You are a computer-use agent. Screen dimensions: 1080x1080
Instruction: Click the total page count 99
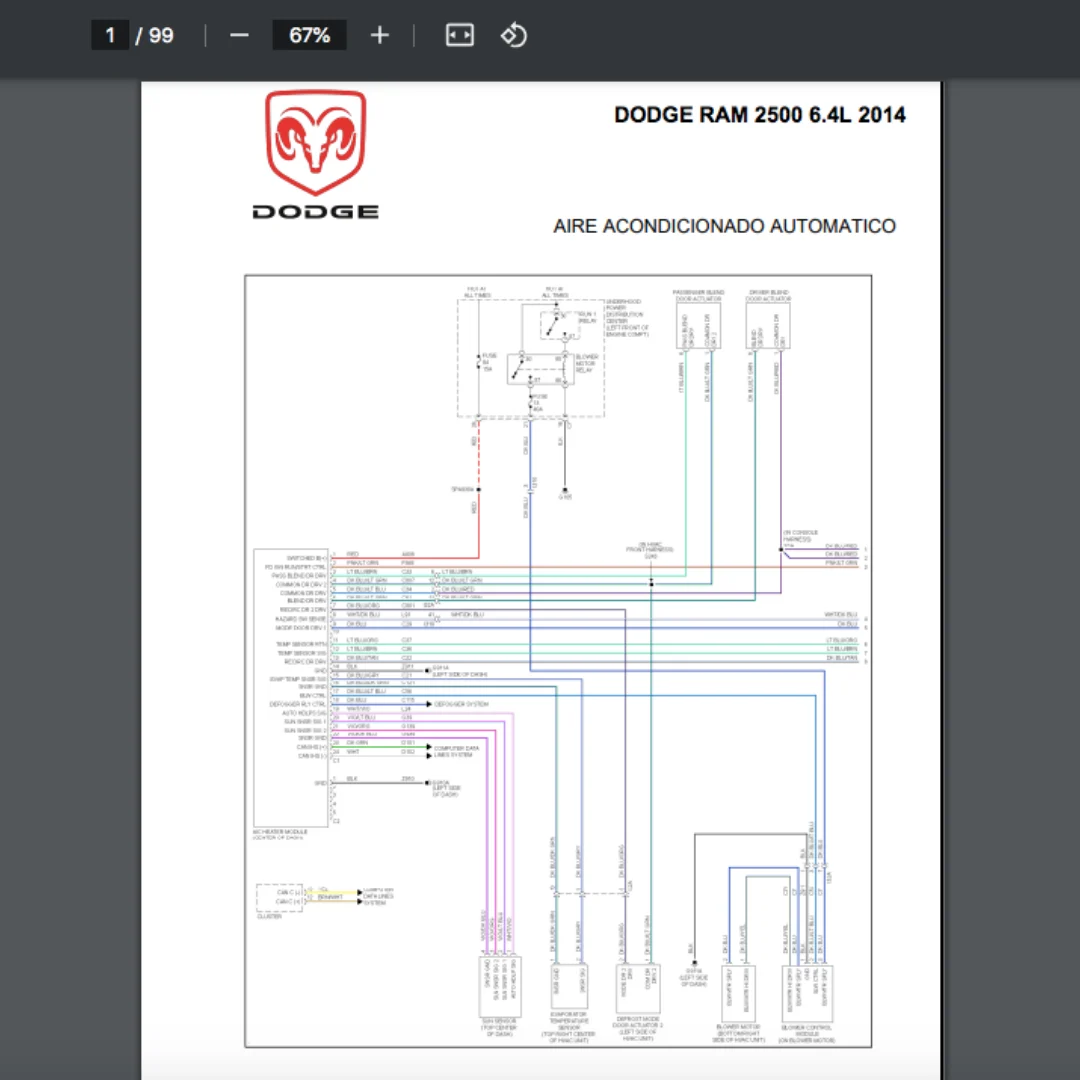161,35
